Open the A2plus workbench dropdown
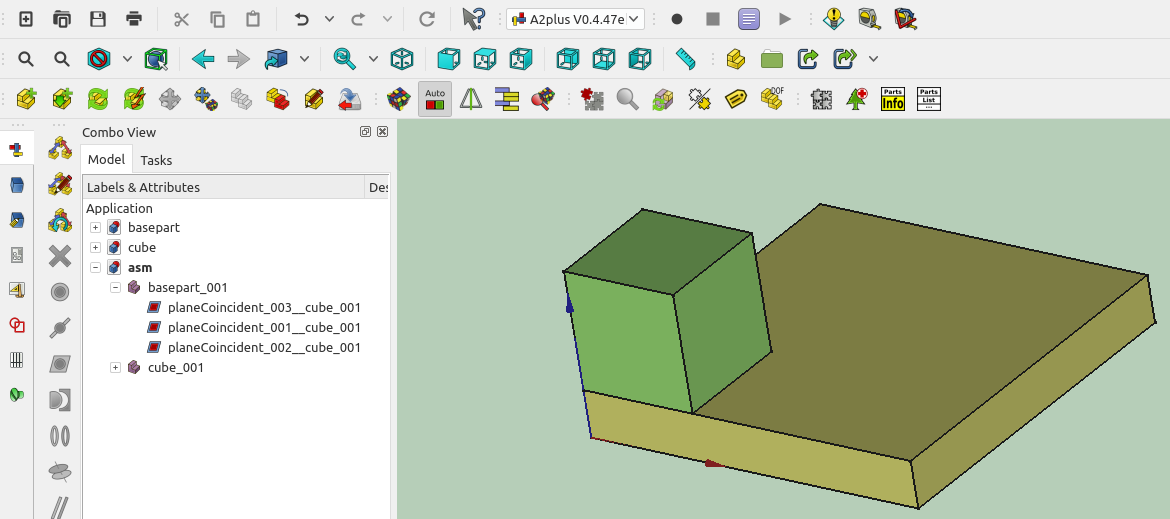This screenshot has height=519, width=1170. tap(575, 19)
